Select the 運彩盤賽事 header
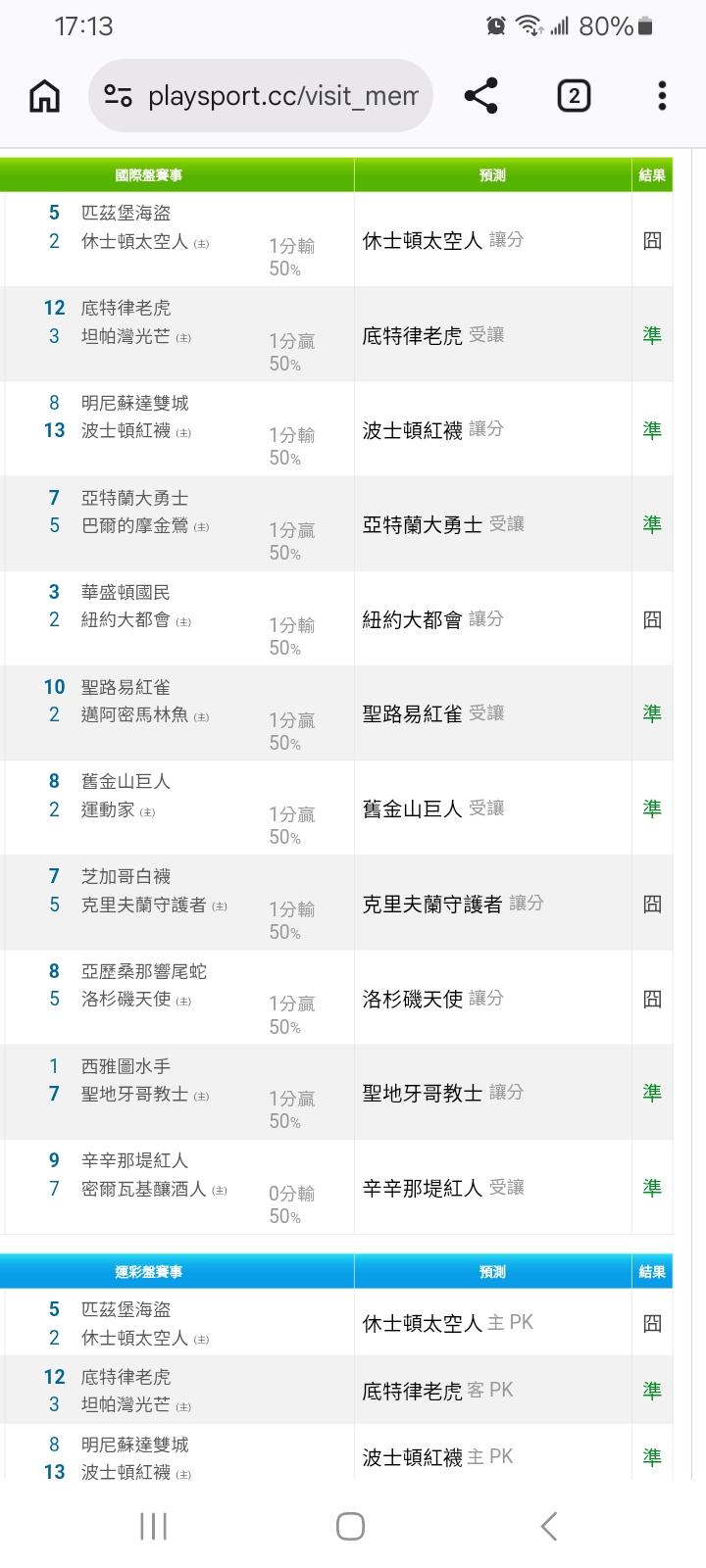This screenshot has width=706, height=1568. click(149, 1272)
